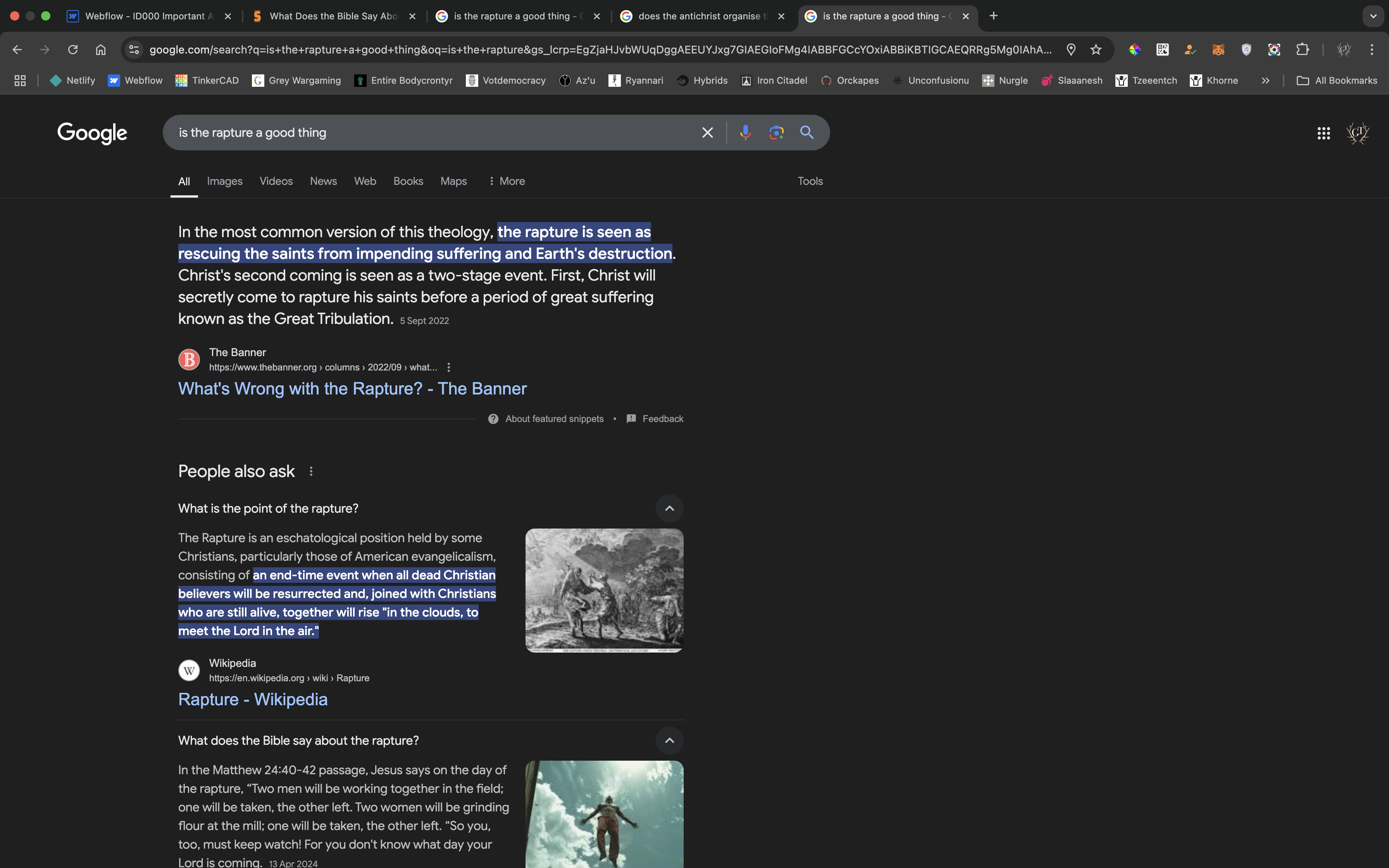This screenshot has width=1389, height=868.
Task: Reload the current page
Action: (73, 49)
